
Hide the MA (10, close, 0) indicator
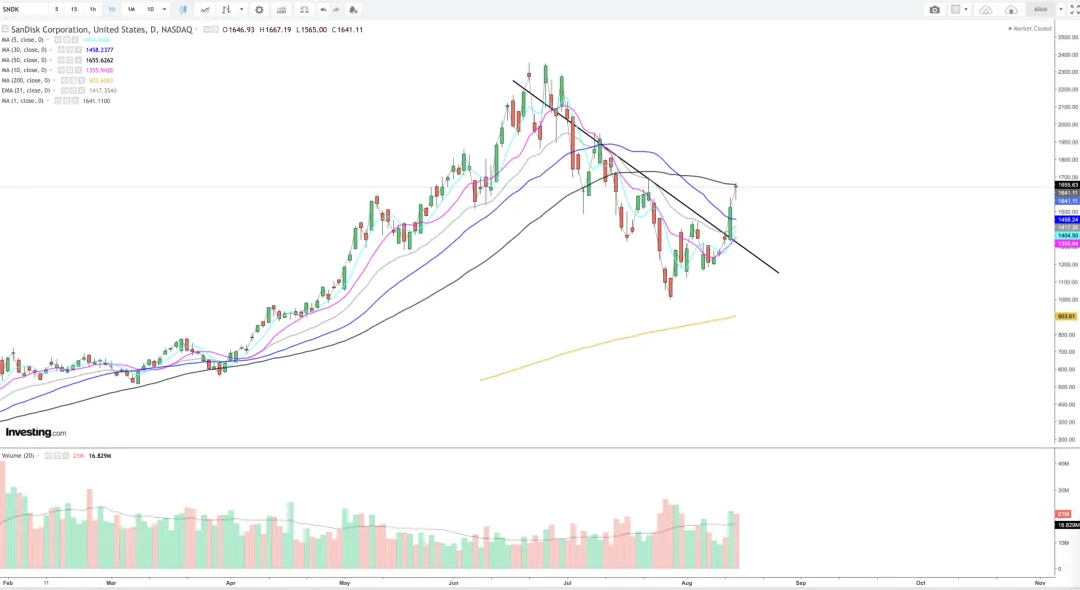point(61,70)
